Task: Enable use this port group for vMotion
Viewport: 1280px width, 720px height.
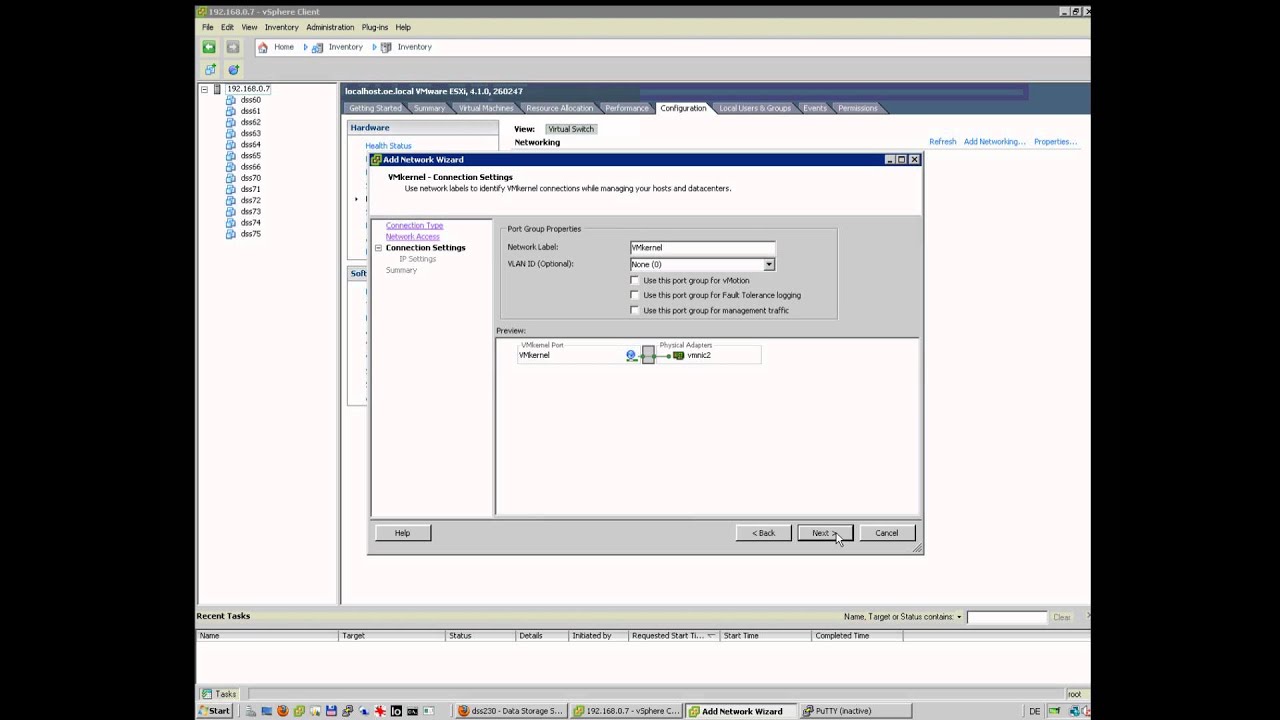Action: (x=635, y=281)
